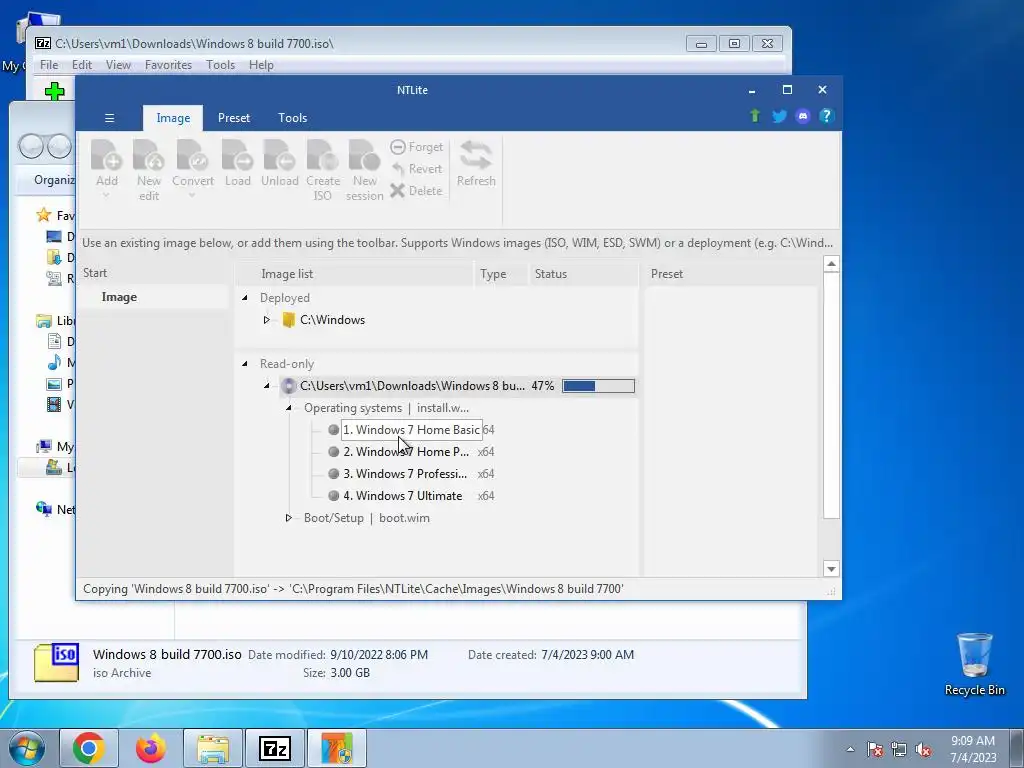Launch Firefox from the taskbar
This screenshot has height=768, width=1024.
pos(150,748)
